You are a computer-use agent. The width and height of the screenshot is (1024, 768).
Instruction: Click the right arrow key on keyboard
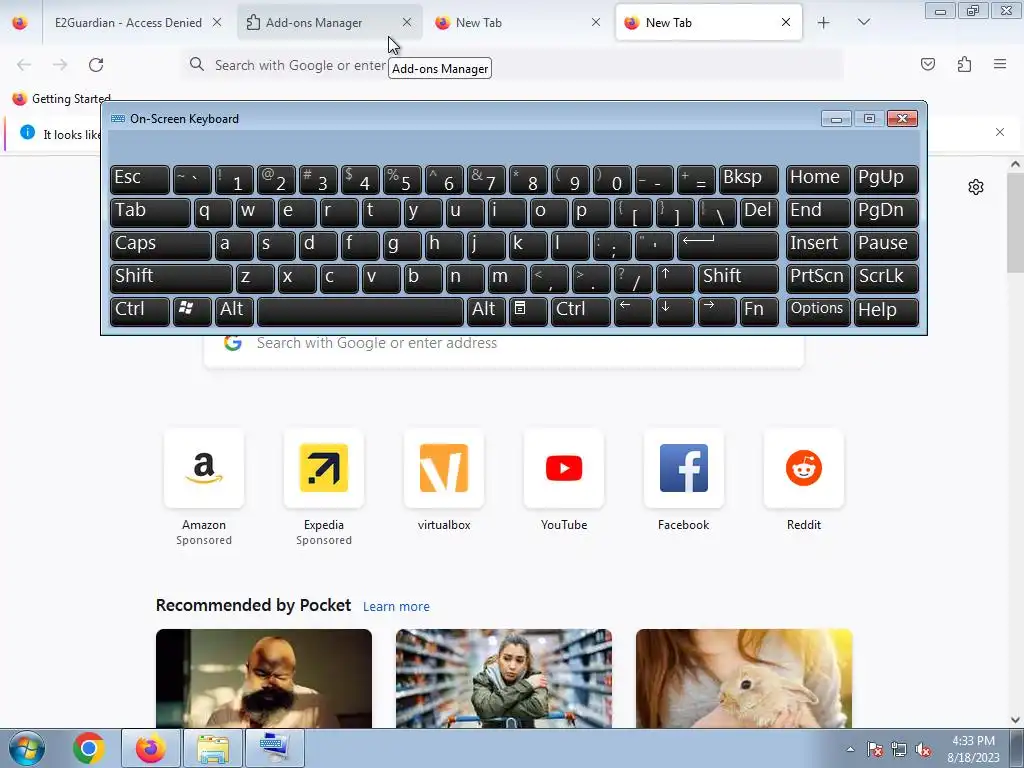click(x=716, y=311)
